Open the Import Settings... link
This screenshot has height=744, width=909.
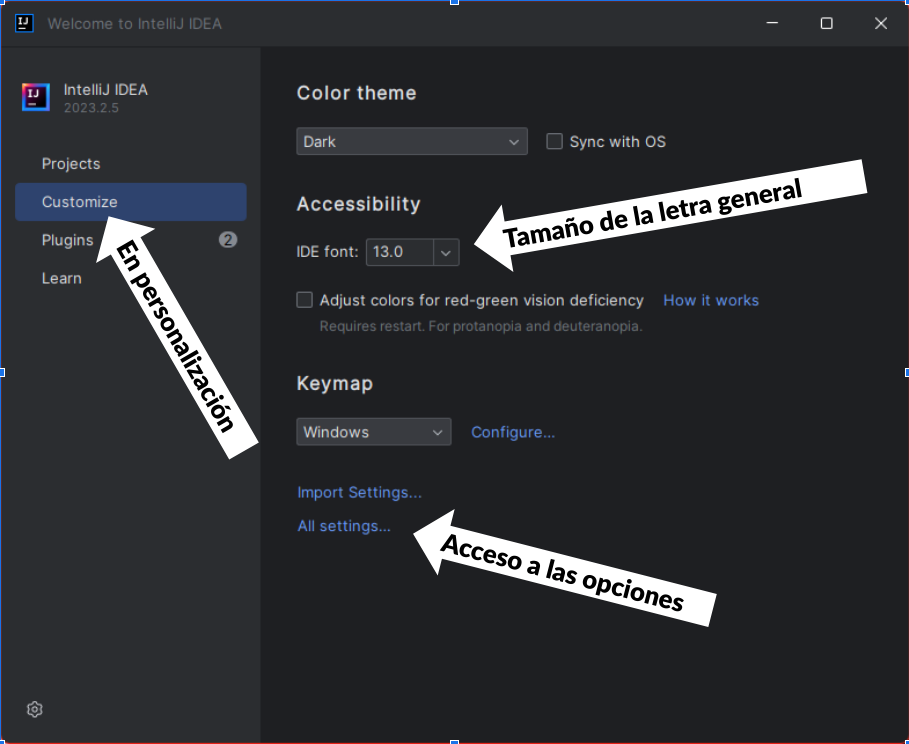point(359,492)
